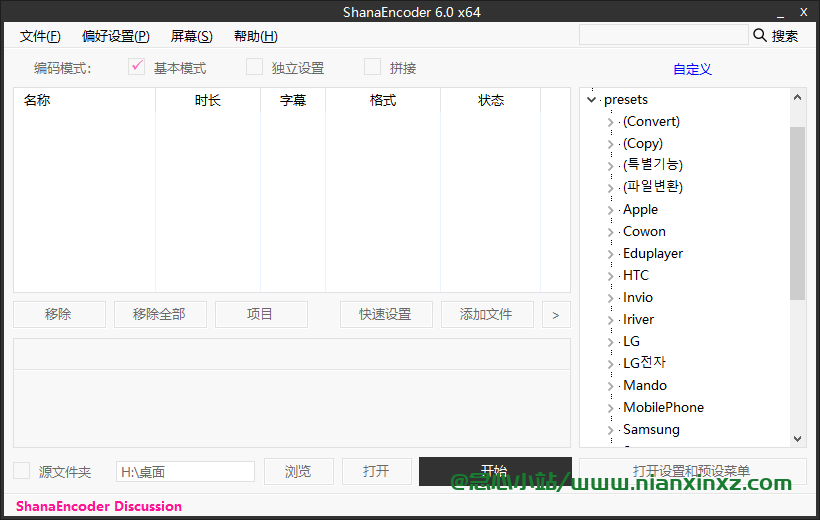Viewport: 820px width, 520px height.
Task: Enable the 拼接 checkbox
Action: [x=372, y=67]
